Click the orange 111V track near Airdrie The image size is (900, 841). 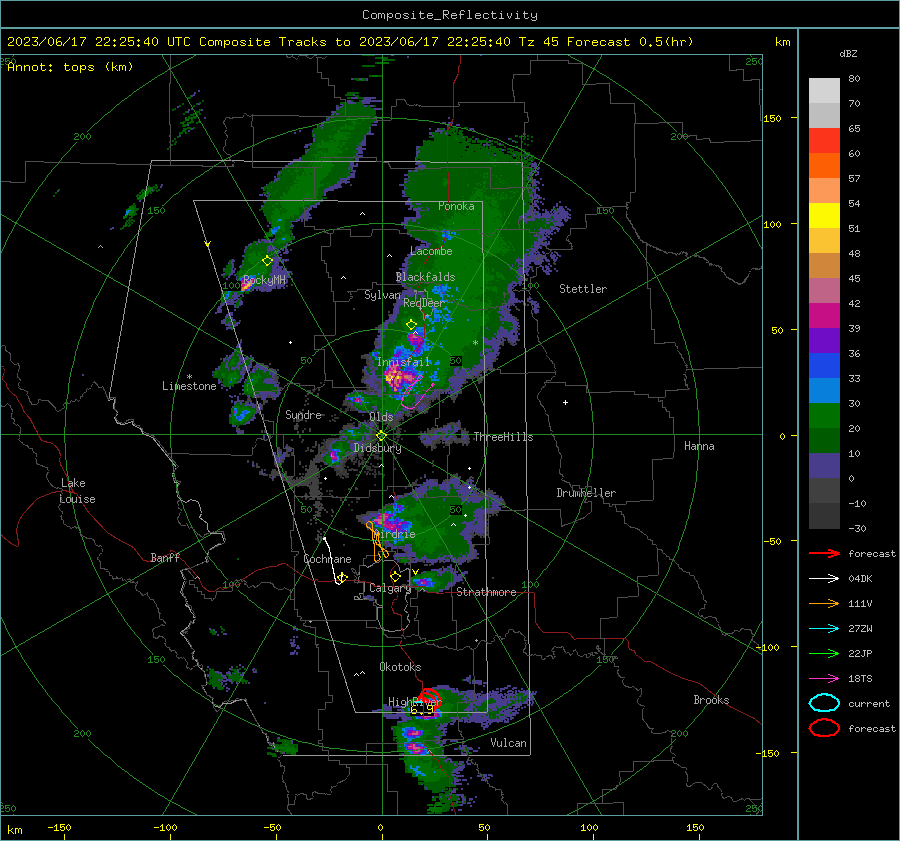tap(377, 542)
